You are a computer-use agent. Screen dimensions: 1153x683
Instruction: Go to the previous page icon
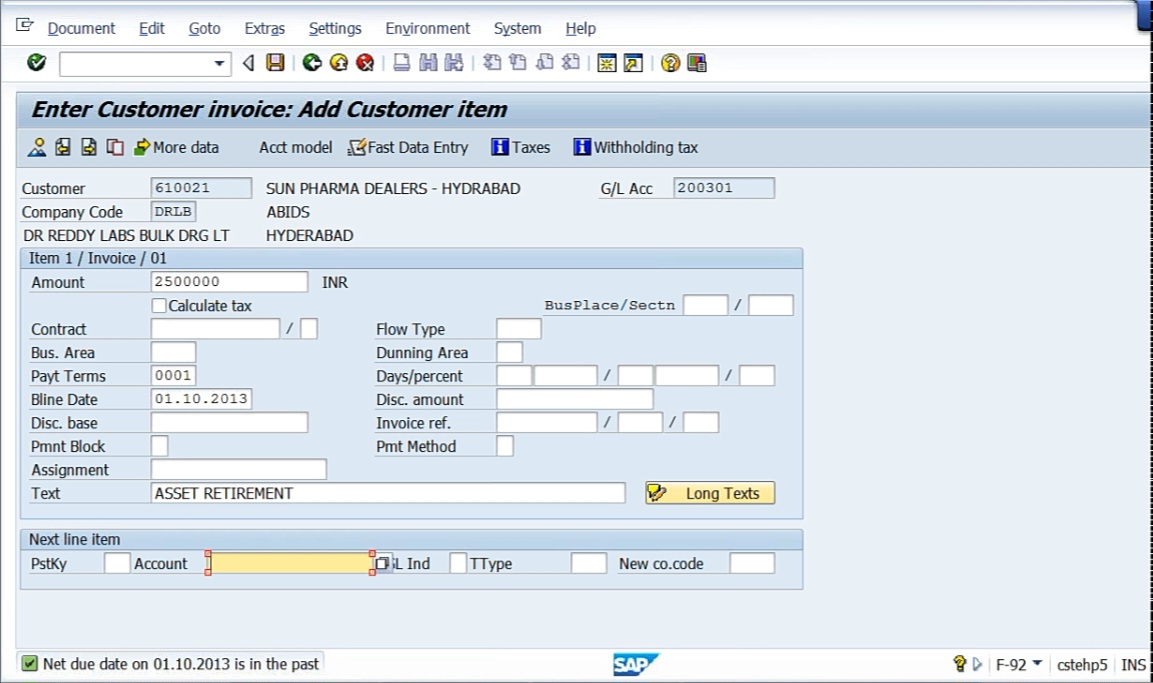[x=518, y=63]
